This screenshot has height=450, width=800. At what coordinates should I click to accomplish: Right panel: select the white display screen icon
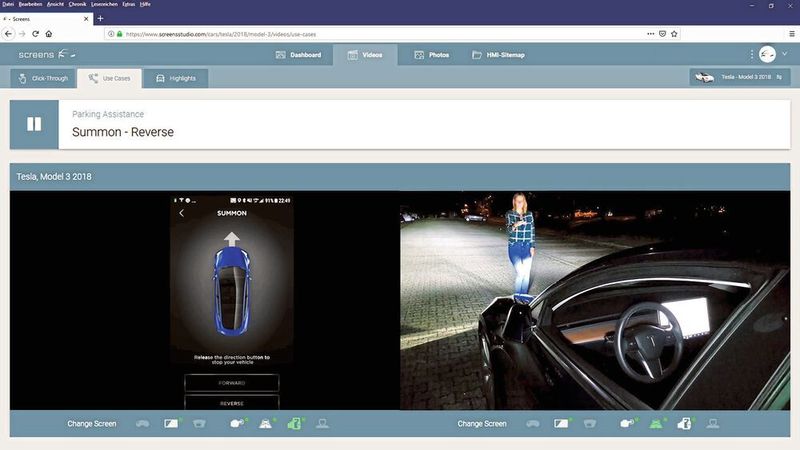tap(561, 423)
